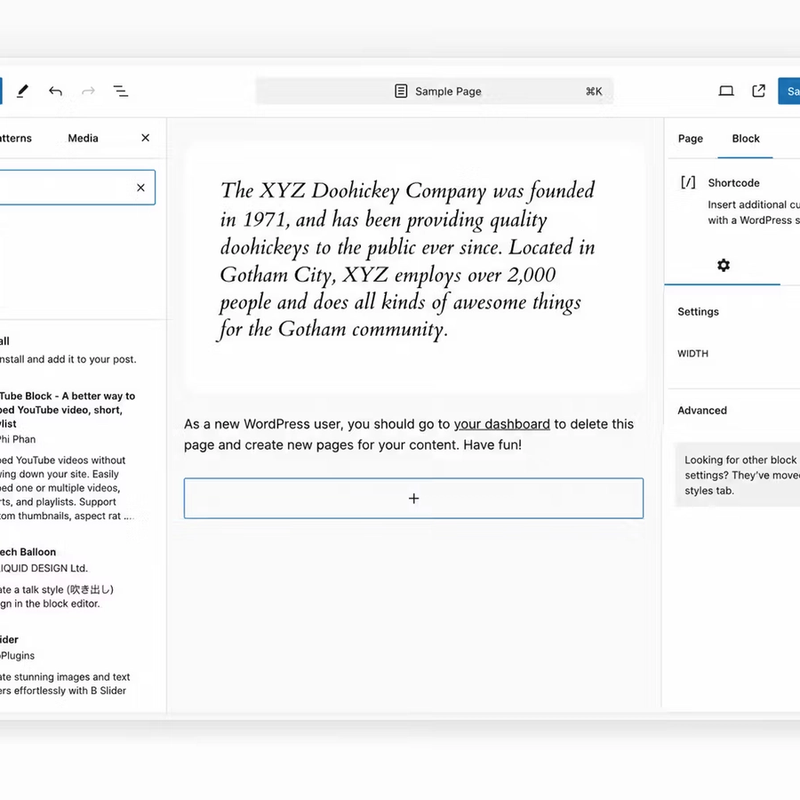Open the page in new tab icon

[x=759, y=91]
